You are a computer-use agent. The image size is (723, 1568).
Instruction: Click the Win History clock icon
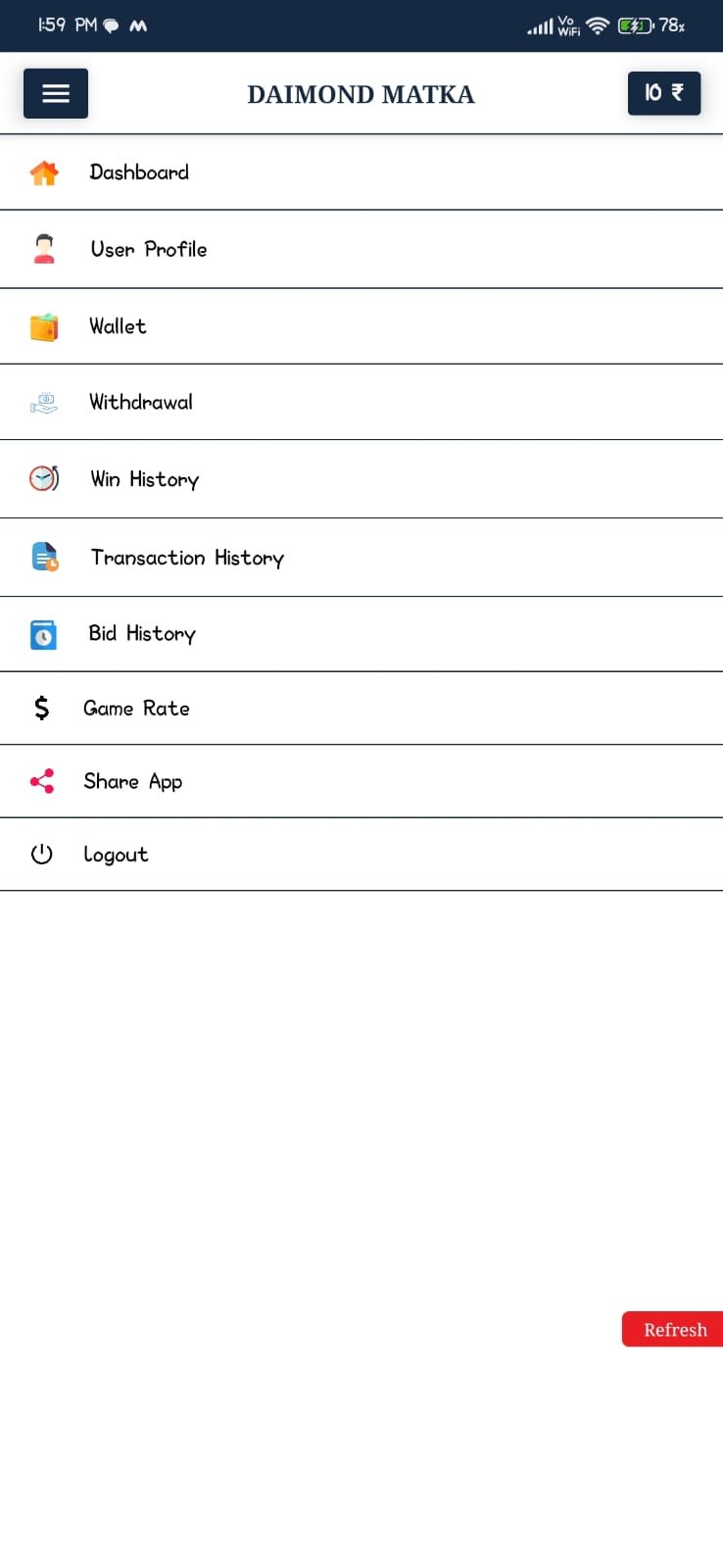pyautogui.click(x=44, y=478)
